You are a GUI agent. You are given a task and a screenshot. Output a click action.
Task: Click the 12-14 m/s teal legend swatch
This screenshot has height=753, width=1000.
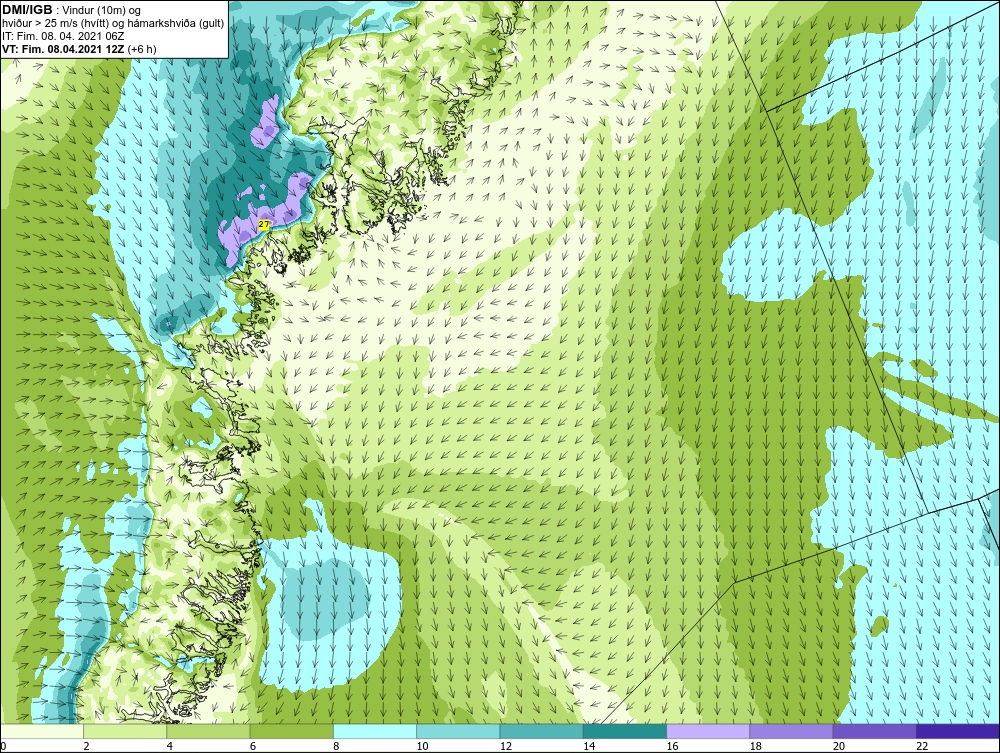[541, 731]
